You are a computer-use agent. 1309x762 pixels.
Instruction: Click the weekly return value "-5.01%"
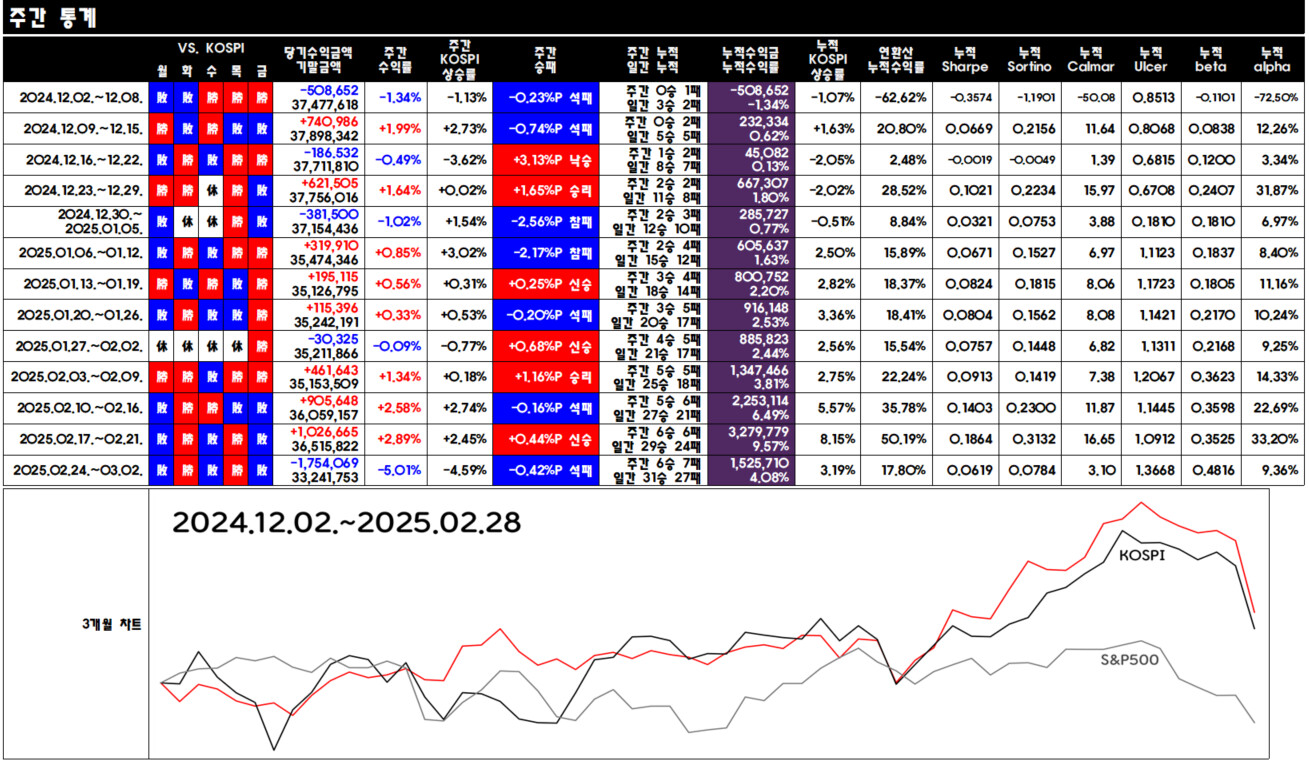tap(401, 470)
